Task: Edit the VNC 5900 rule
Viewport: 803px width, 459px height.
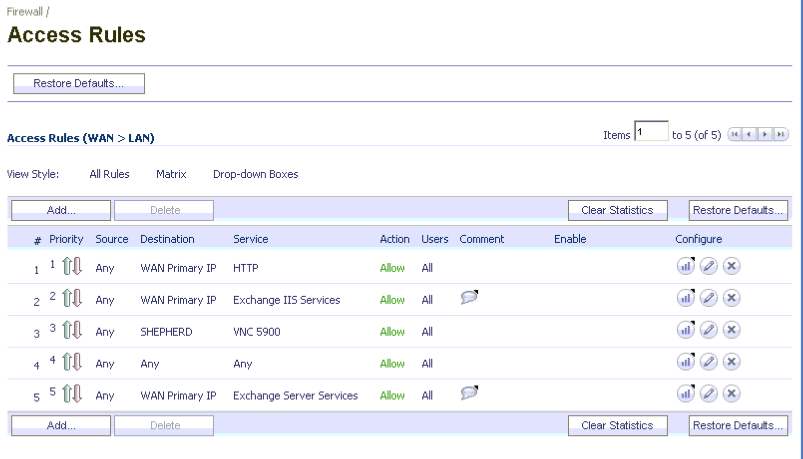Action: [708, 329]
